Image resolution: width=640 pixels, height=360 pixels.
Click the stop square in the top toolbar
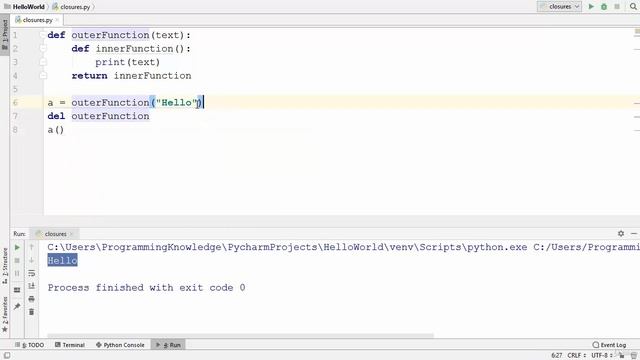pyautogui.click(x=617, y=7)
